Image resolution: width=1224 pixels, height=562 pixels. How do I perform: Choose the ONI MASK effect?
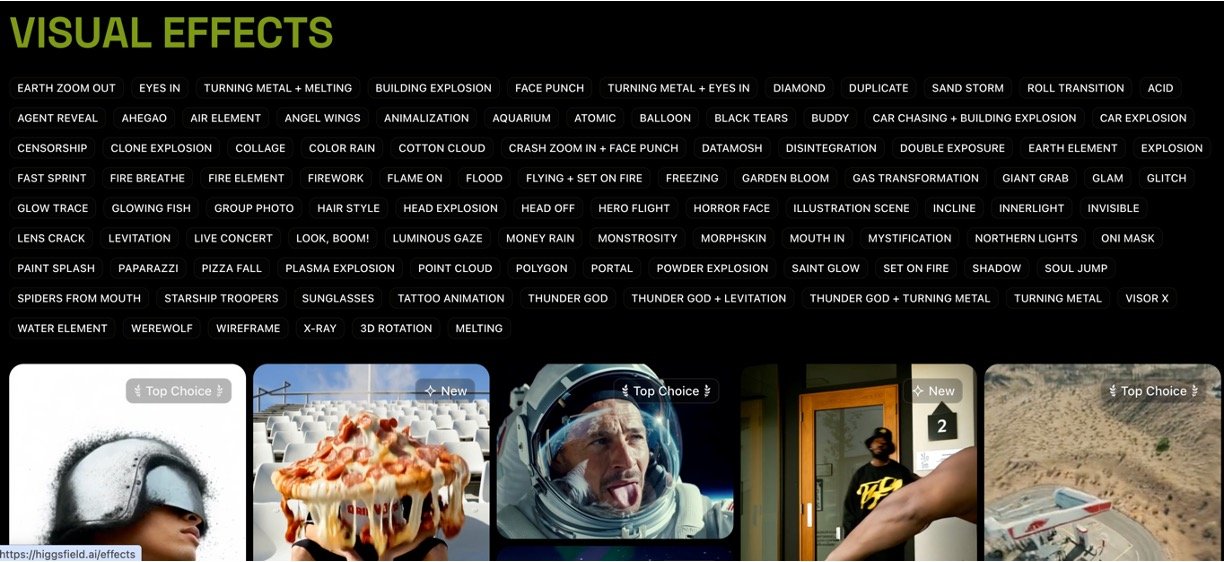[x=1128, y=238]
